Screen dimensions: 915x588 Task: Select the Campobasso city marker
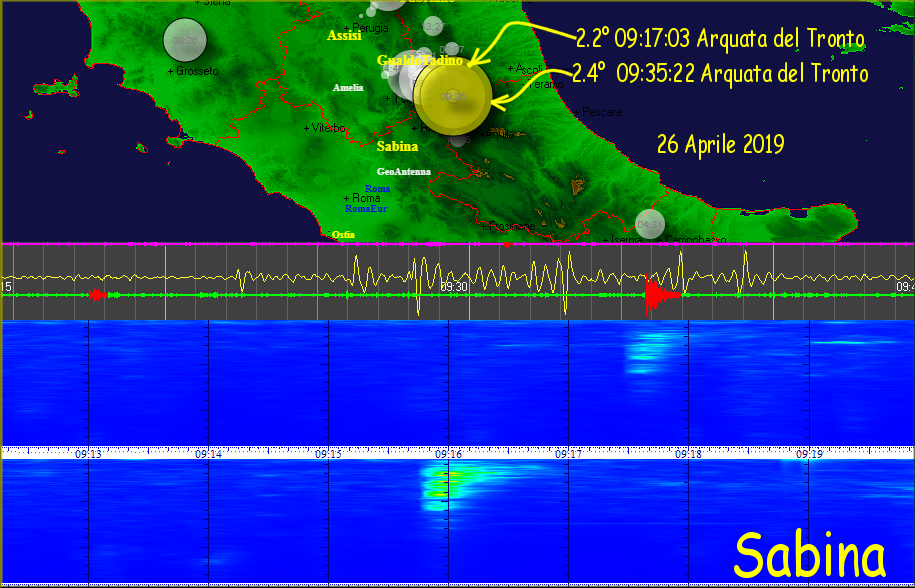(692, 239)
